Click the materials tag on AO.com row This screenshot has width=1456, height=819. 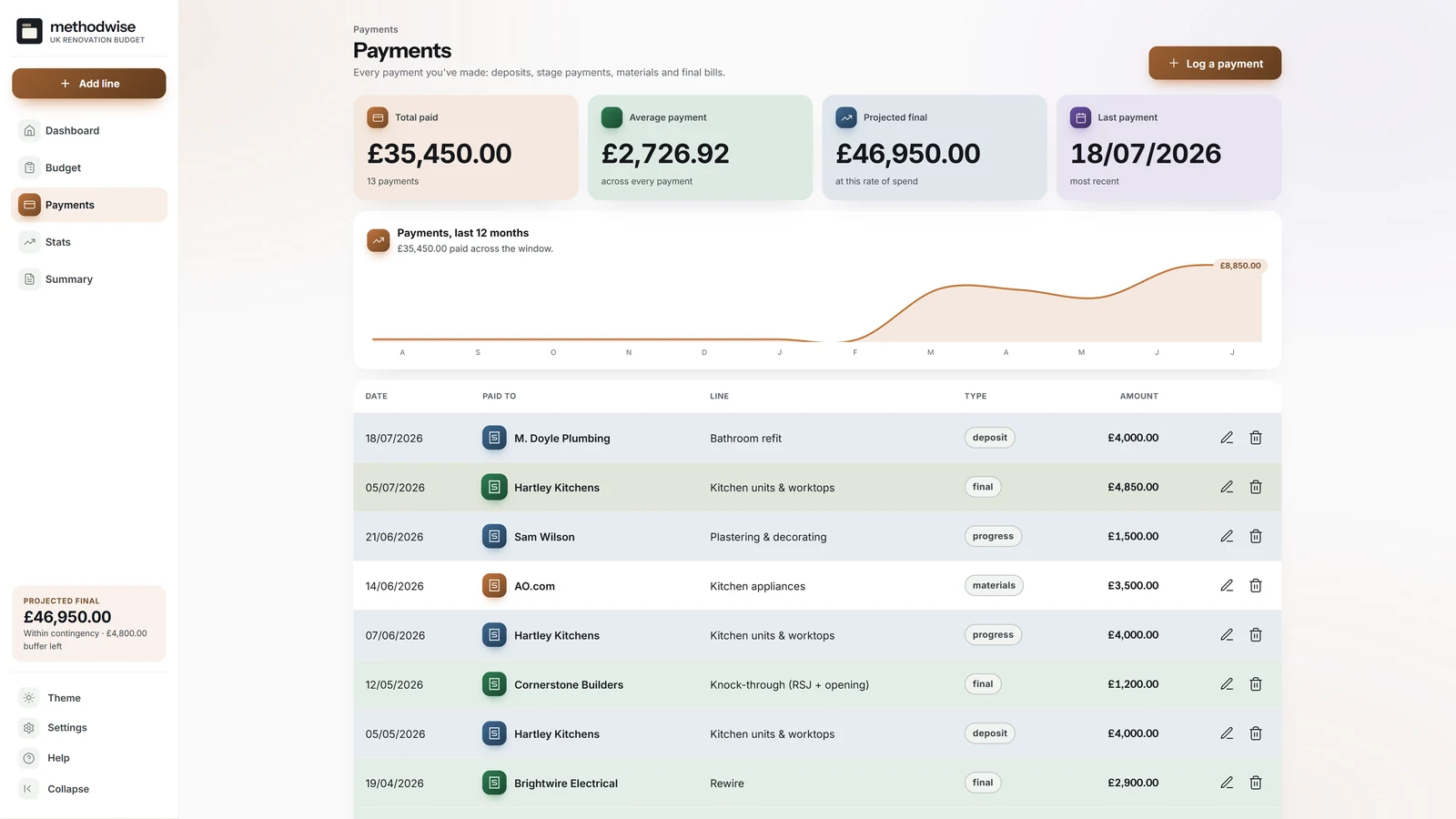[x=994, y=585]
